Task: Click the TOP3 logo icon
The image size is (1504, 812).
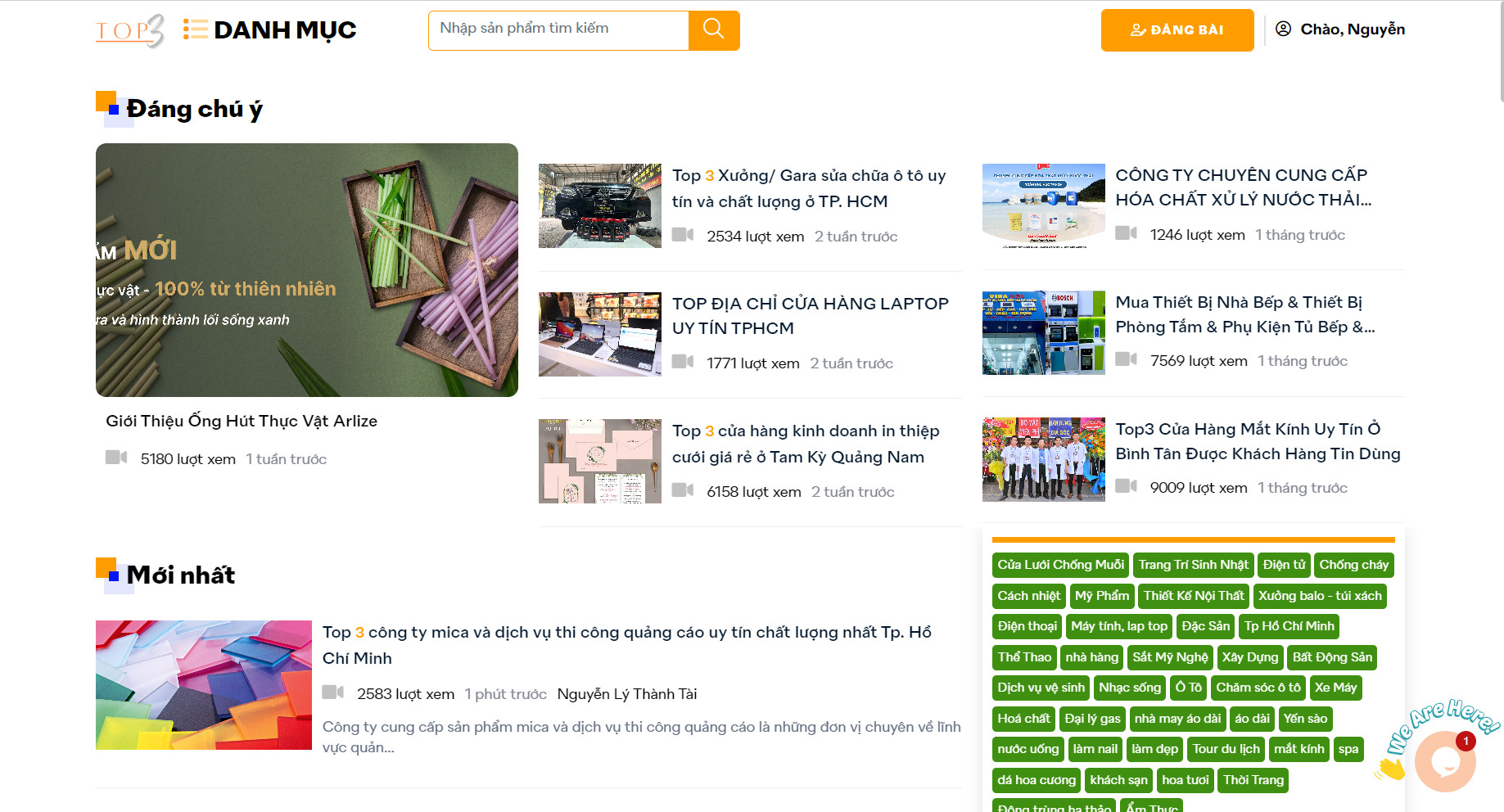Action: 130,30
